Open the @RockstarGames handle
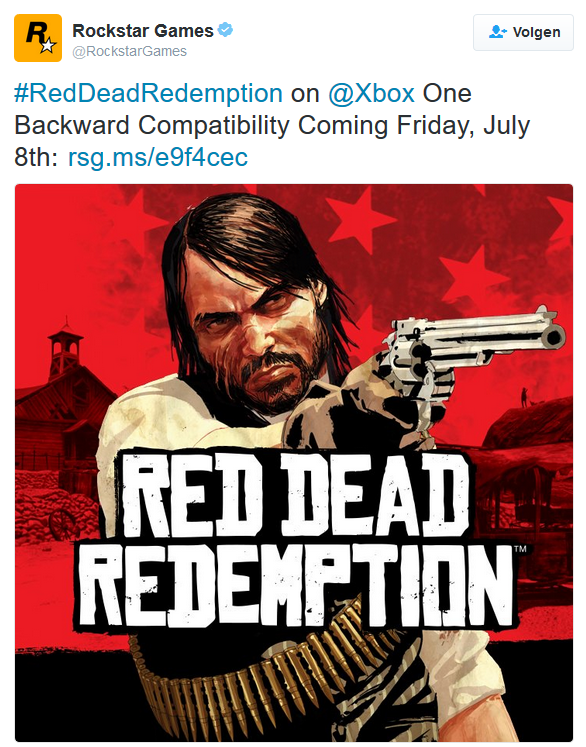 (x=129, y=51)
